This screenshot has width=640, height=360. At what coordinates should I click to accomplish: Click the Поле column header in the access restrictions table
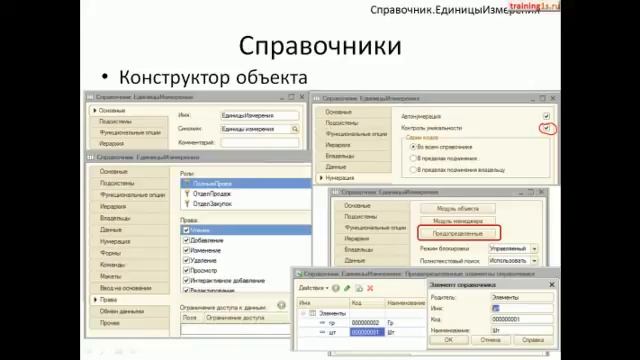[191, 318]
